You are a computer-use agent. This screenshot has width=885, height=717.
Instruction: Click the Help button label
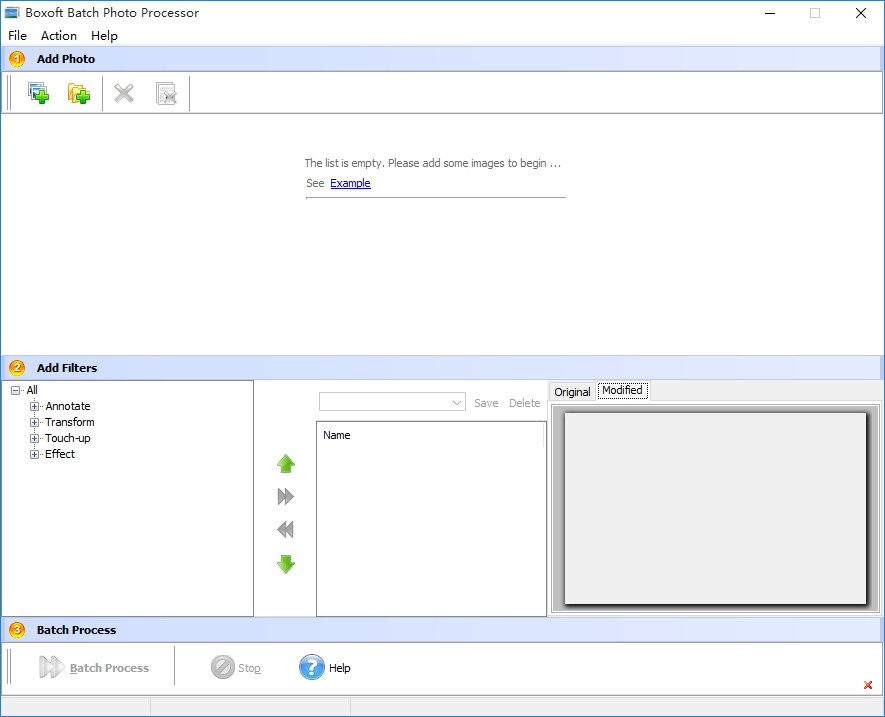pos(340,668)
